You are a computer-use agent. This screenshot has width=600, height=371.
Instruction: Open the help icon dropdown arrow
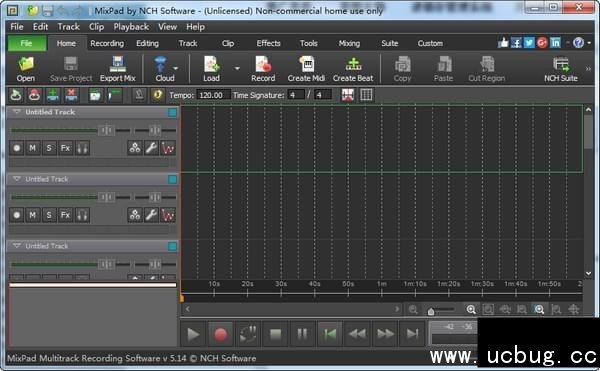click(x=589, y=43)
